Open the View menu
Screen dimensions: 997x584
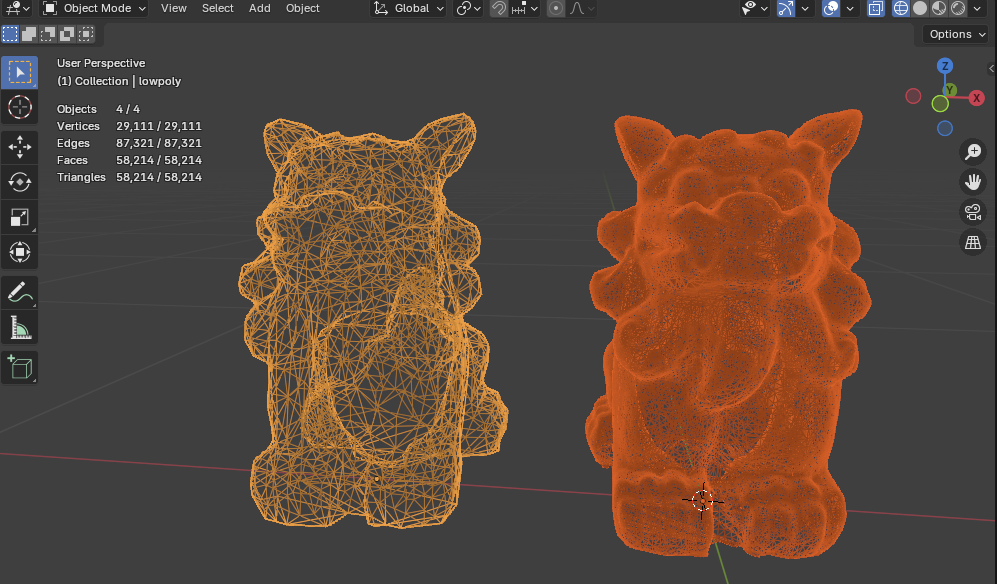174,8
